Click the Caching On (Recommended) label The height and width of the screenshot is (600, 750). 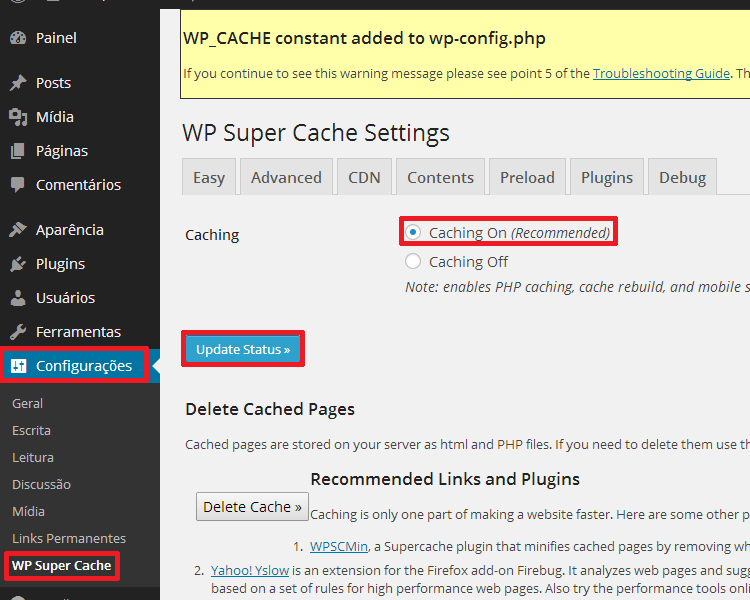point(519,233)
